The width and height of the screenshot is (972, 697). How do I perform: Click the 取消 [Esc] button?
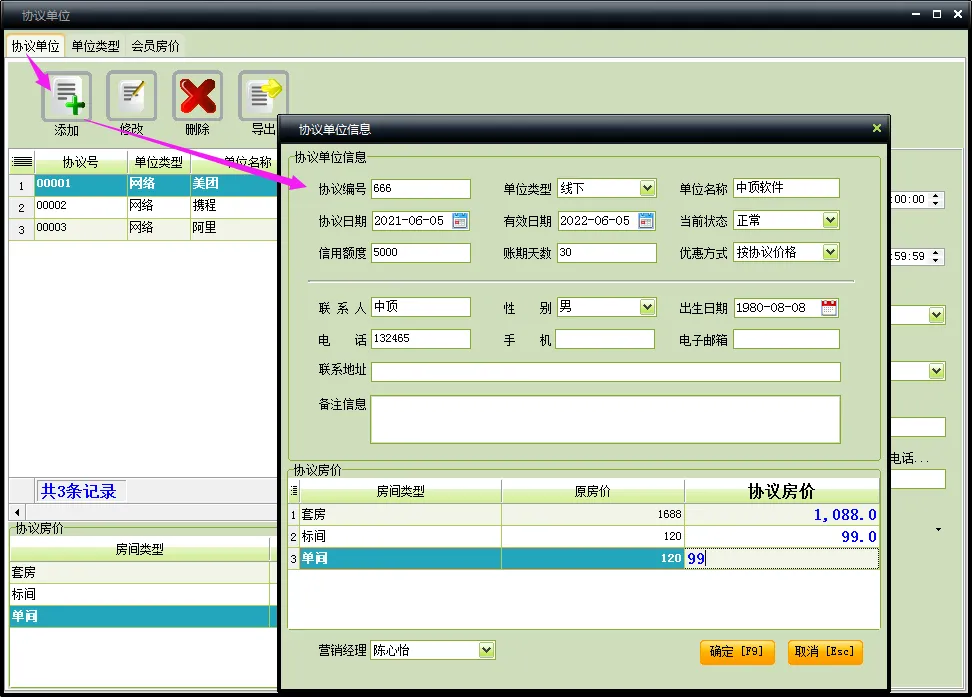[825, 652]
